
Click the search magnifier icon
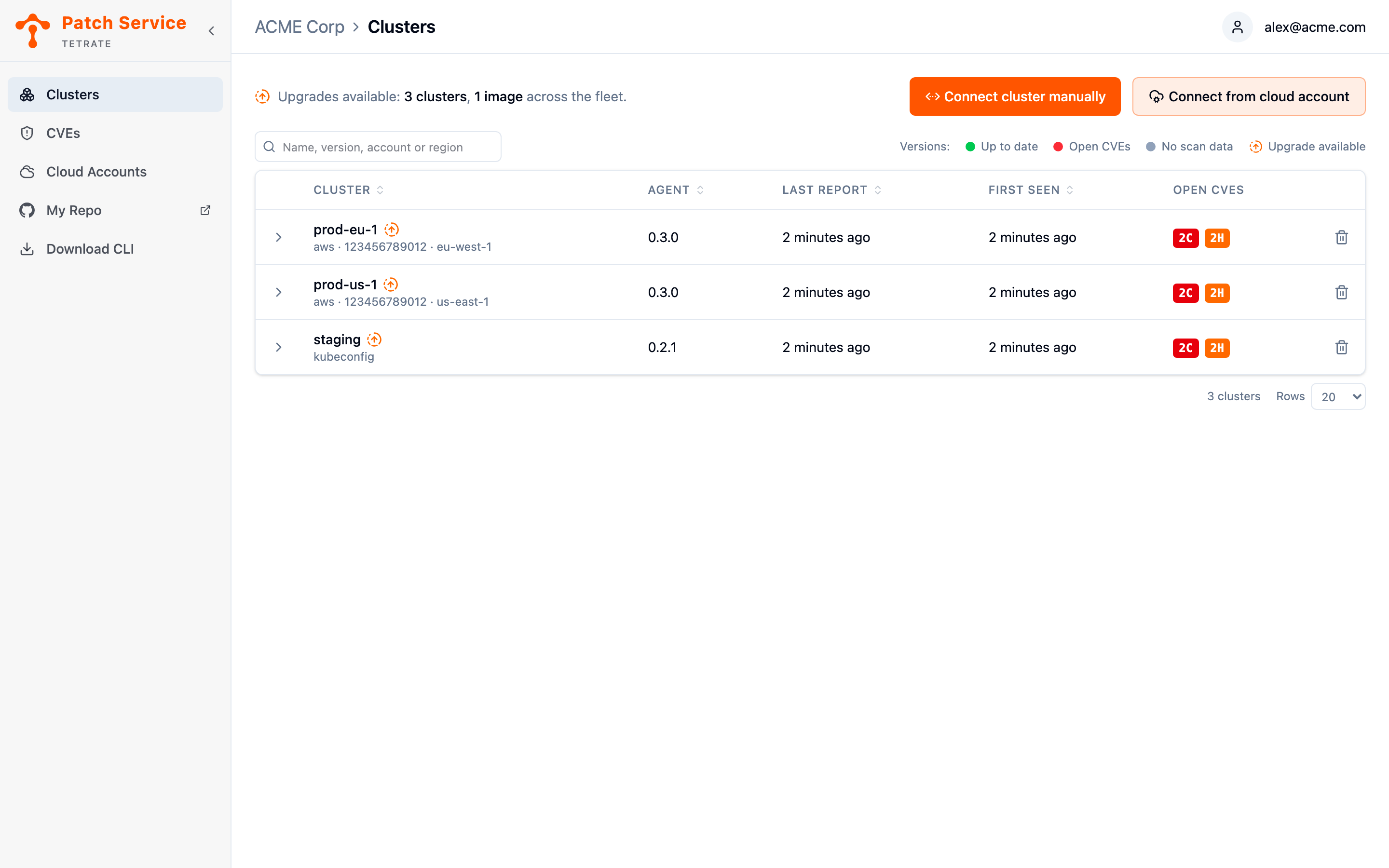(269, 147)
